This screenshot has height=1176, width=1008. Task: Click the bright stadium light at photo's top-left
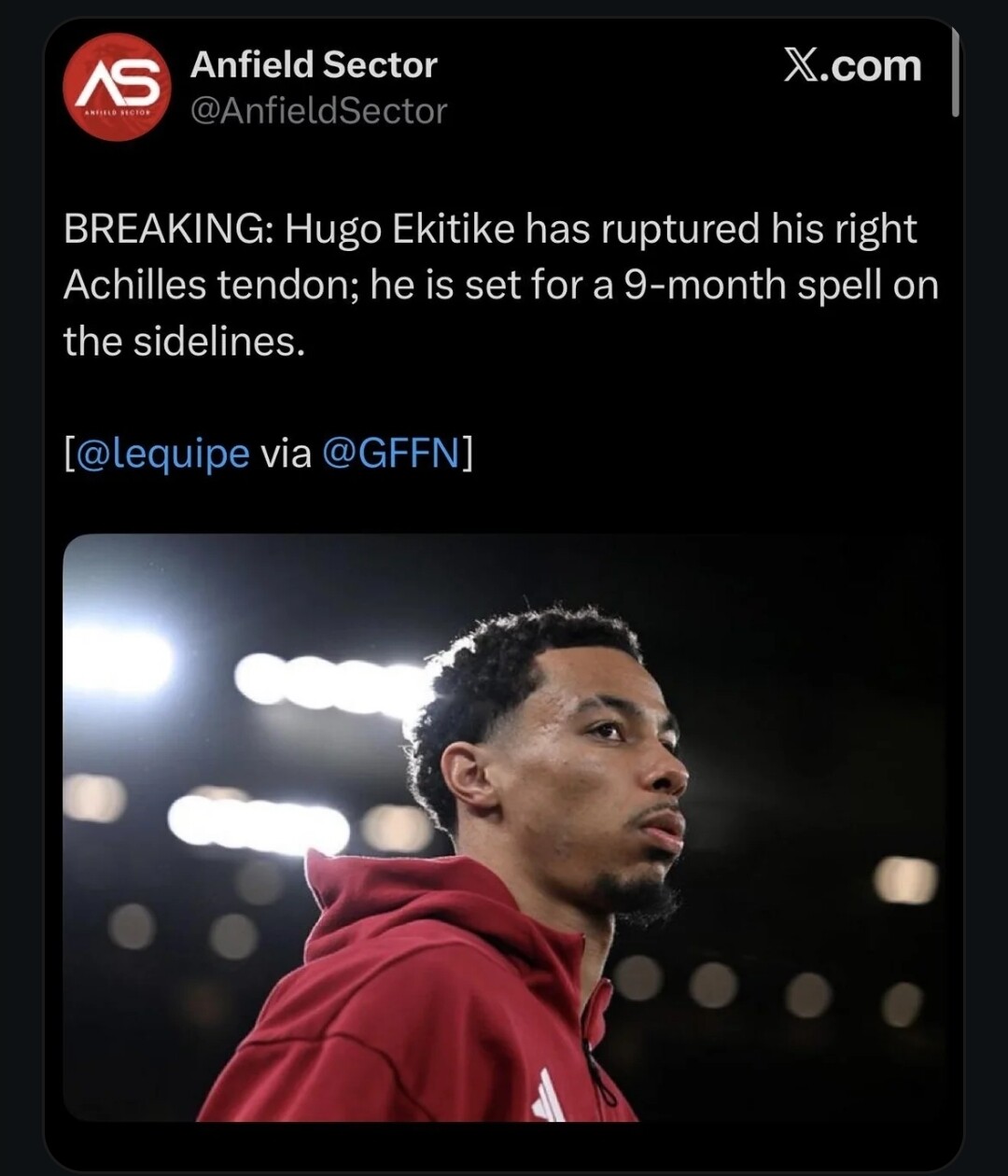tap(121, 658)
